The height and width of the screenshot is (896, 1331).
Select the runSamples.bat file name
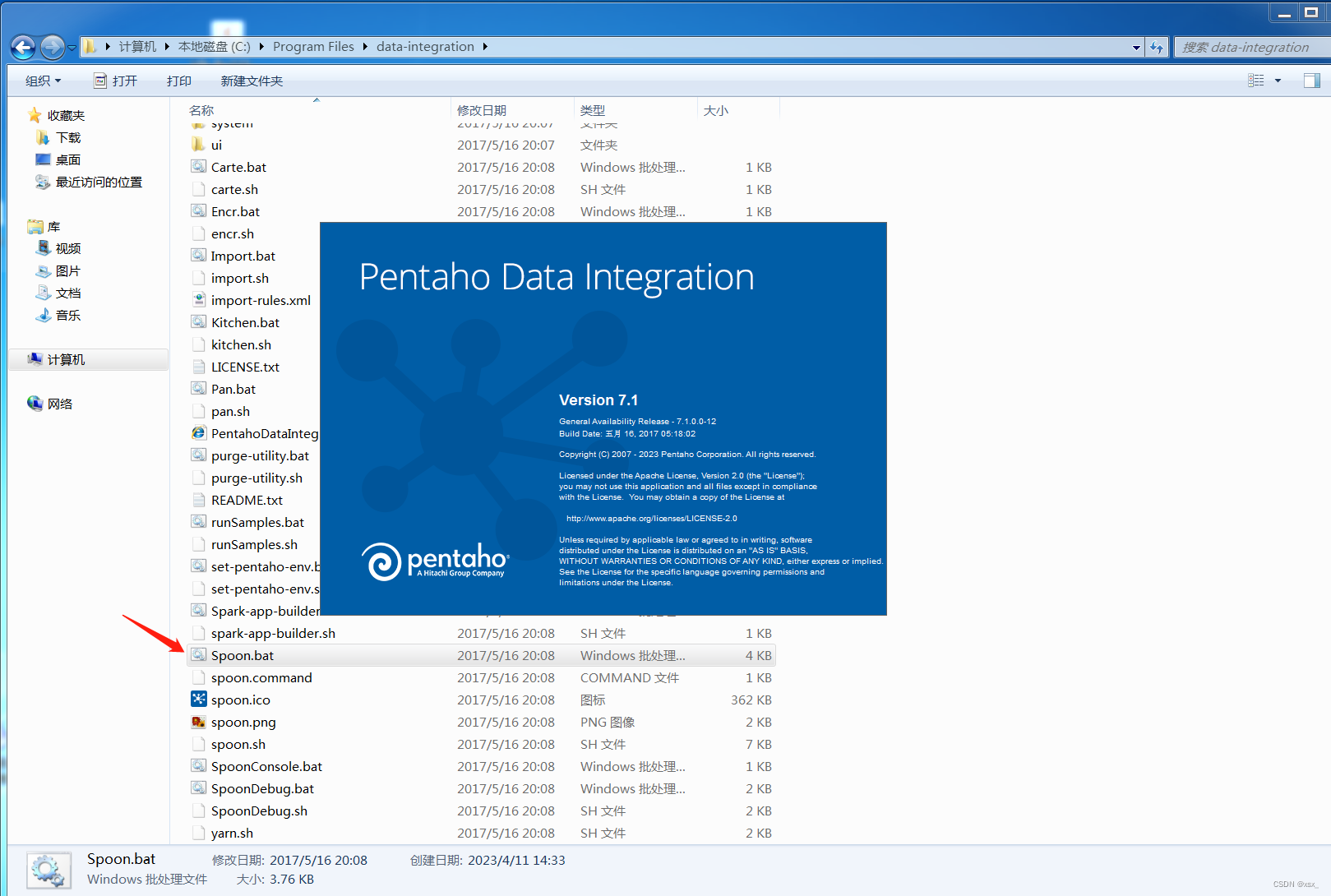tap(257, 522)
